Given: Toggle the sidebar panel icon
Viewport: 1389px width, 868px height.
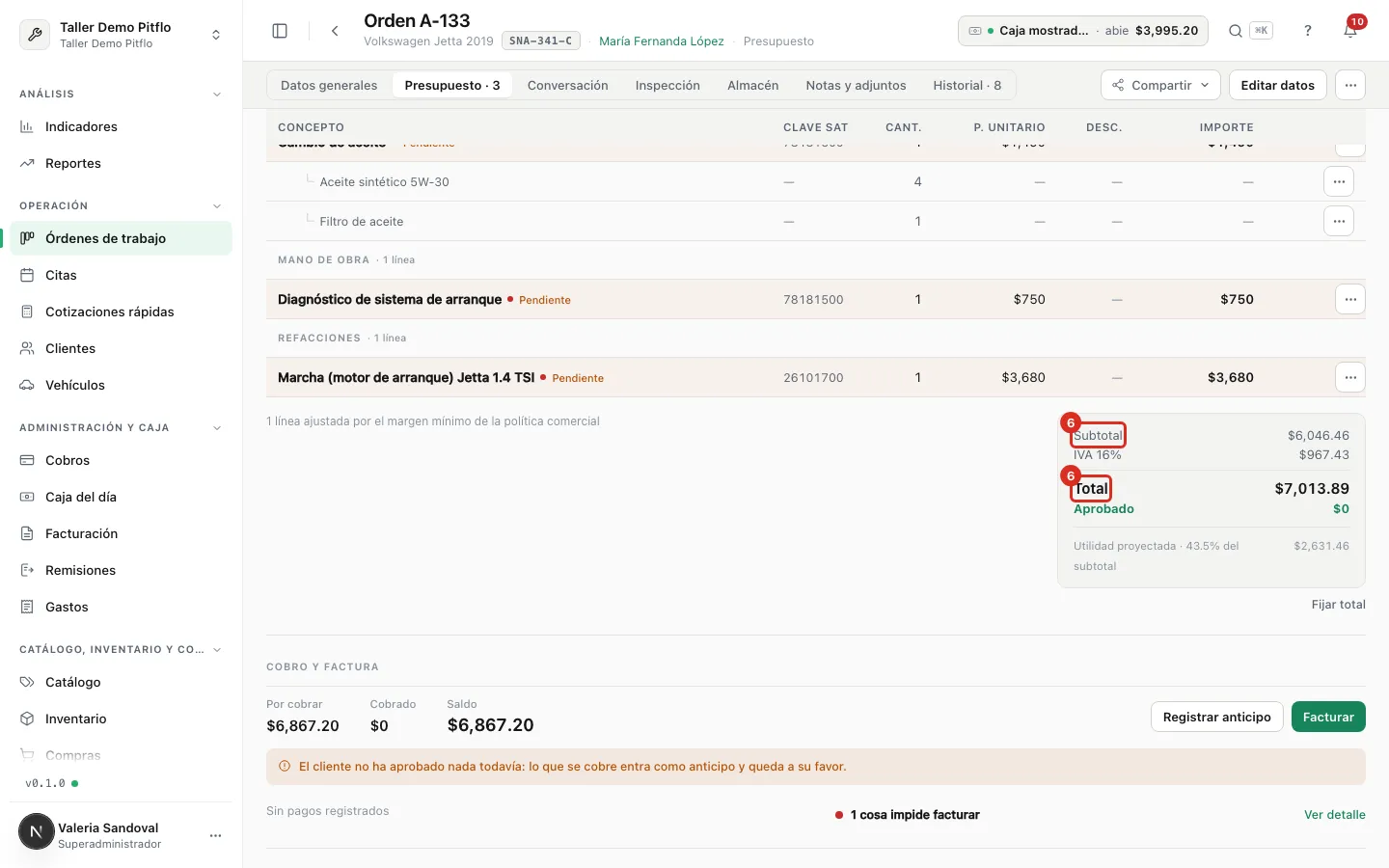Looking at the screenshot, I should click(280, 31).
